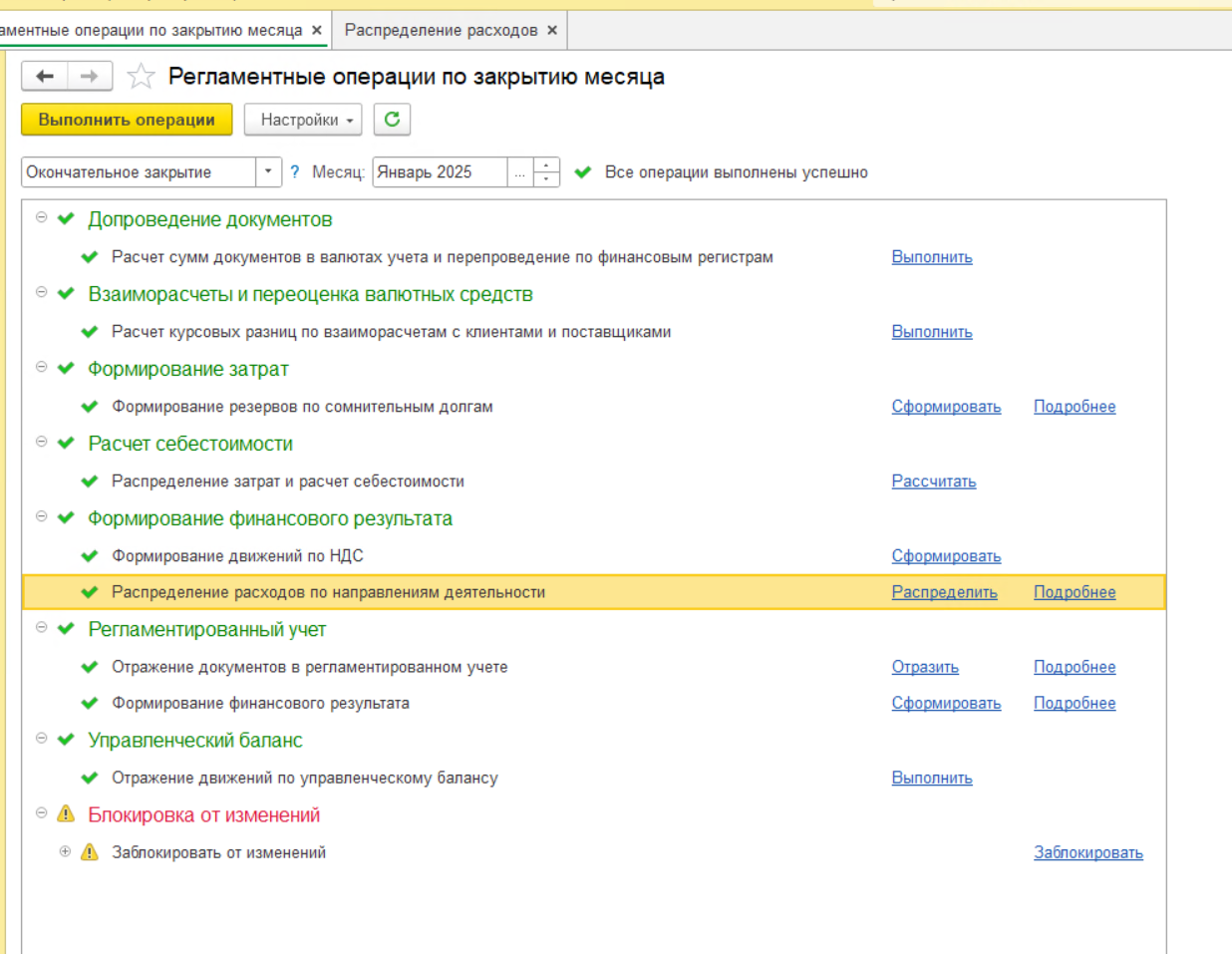Click the warning icon beside Блокировка от изменений

[x=66, y=814]
